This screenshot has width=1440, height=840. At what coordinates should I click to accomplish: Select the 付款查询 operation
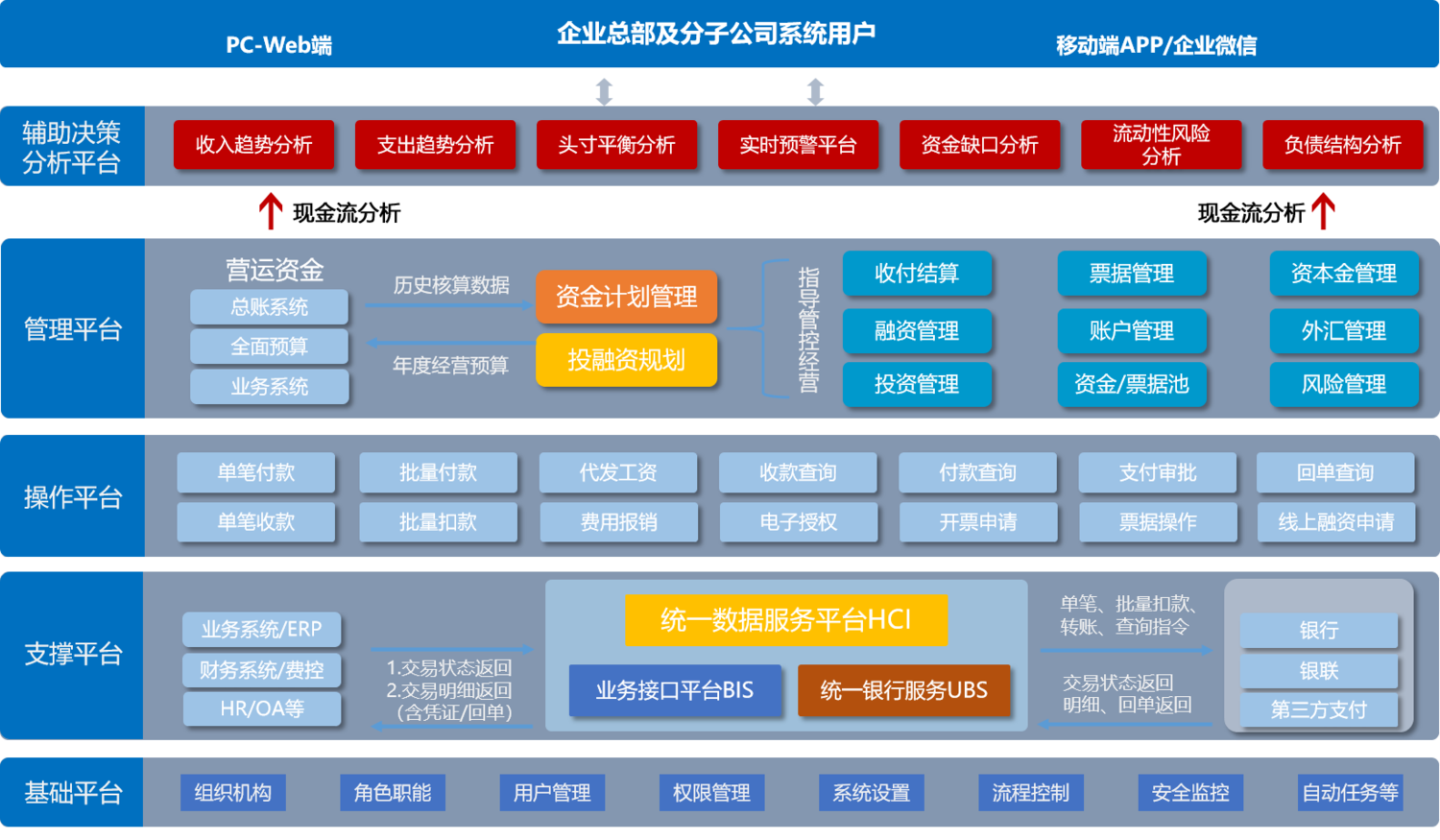pyautogui.click(x=977, y=472)
